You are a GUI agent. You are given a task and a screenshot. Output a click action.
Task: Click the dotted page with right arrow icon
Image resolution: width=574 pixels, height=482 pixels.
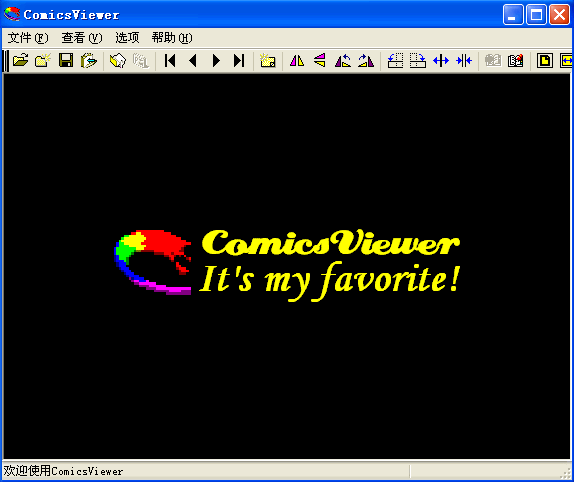click(x=418, y=60)
